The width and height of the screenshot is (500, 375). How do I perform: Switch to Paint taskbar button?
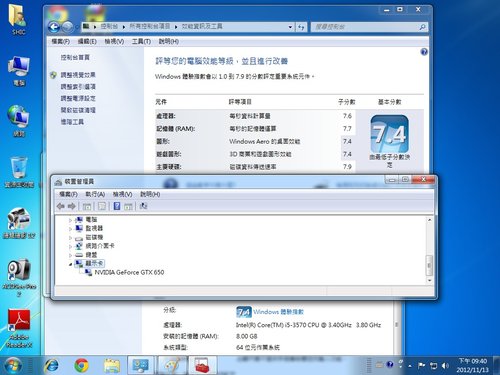click(172, 365)
